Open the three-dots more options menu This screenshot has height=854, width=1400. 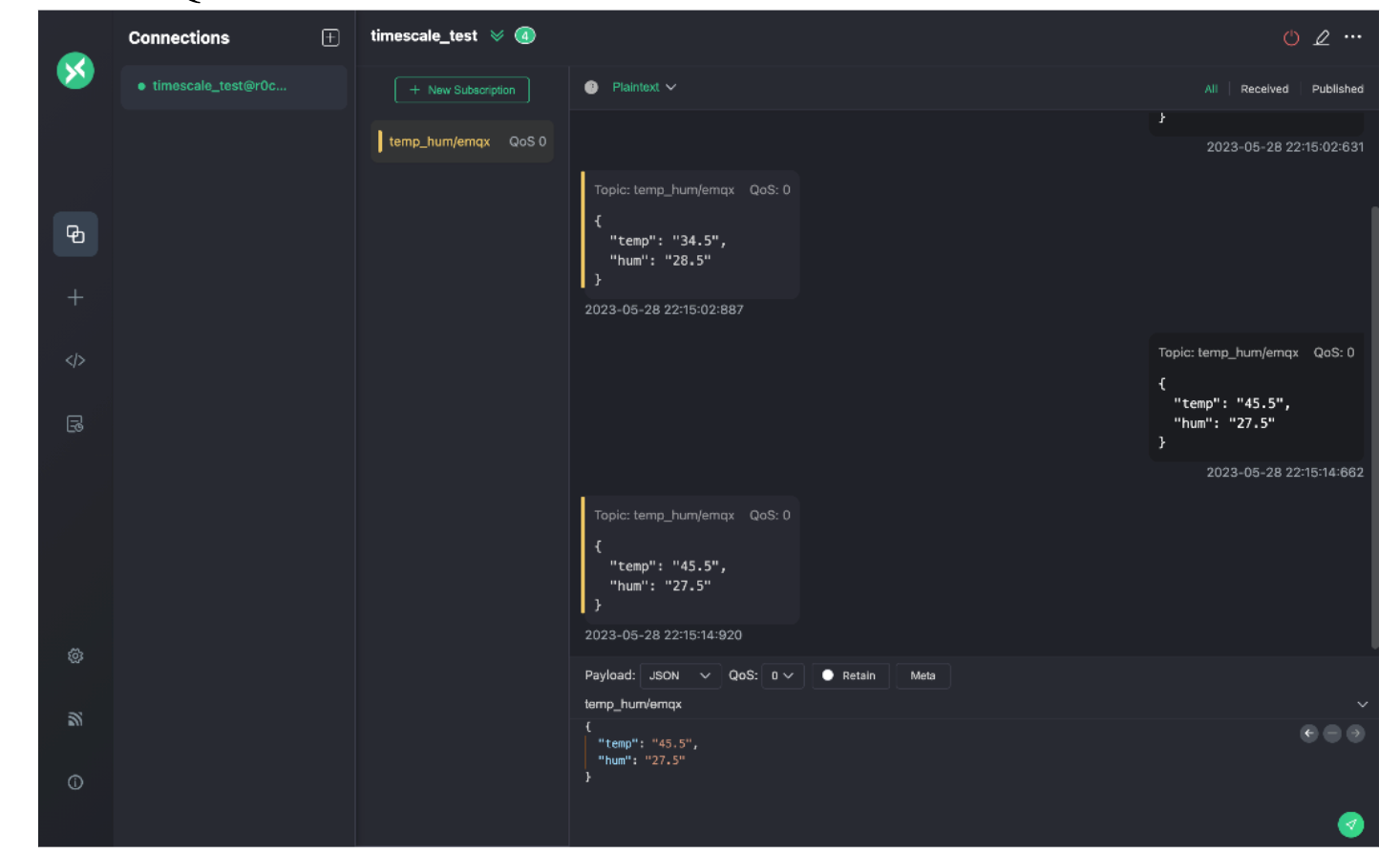[1352, 37]
